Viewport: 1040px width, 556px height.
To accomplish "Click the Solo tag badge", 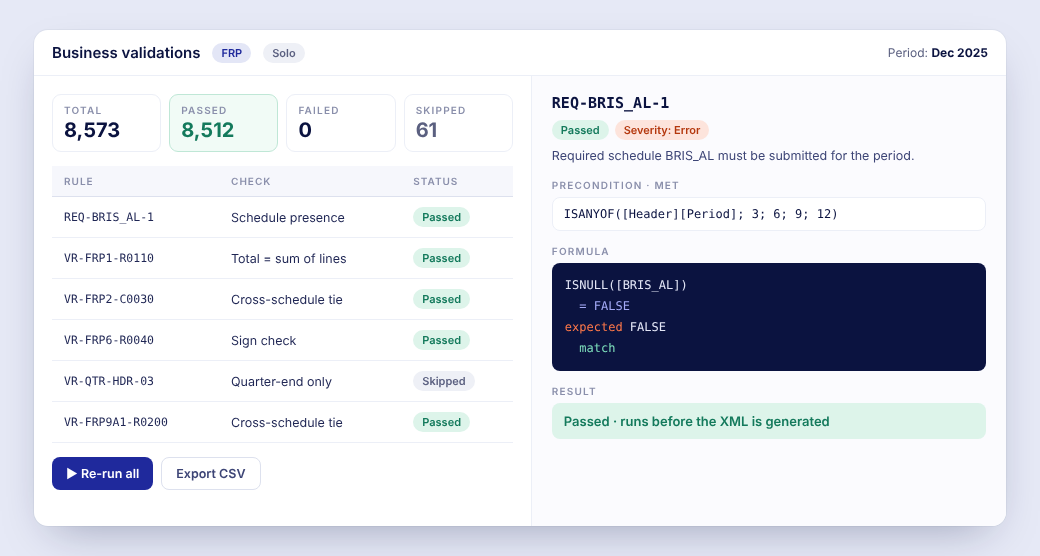I will pos(284,53).
